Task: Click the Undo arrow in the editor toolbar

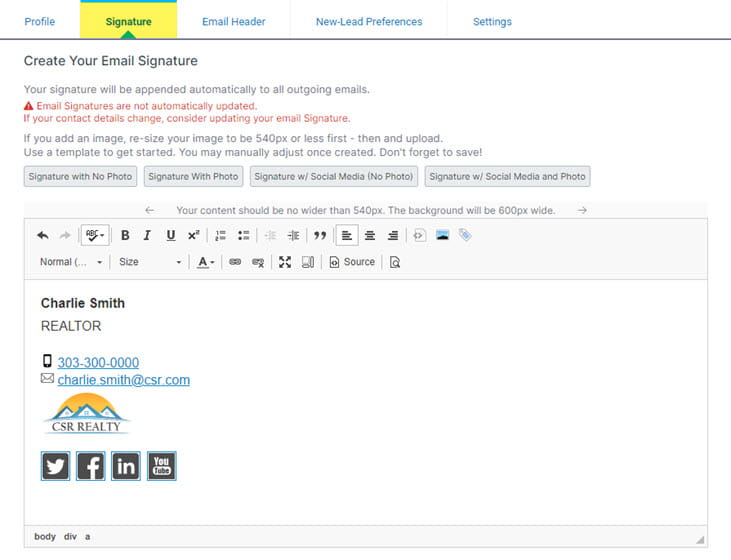Action: point(42,236)
